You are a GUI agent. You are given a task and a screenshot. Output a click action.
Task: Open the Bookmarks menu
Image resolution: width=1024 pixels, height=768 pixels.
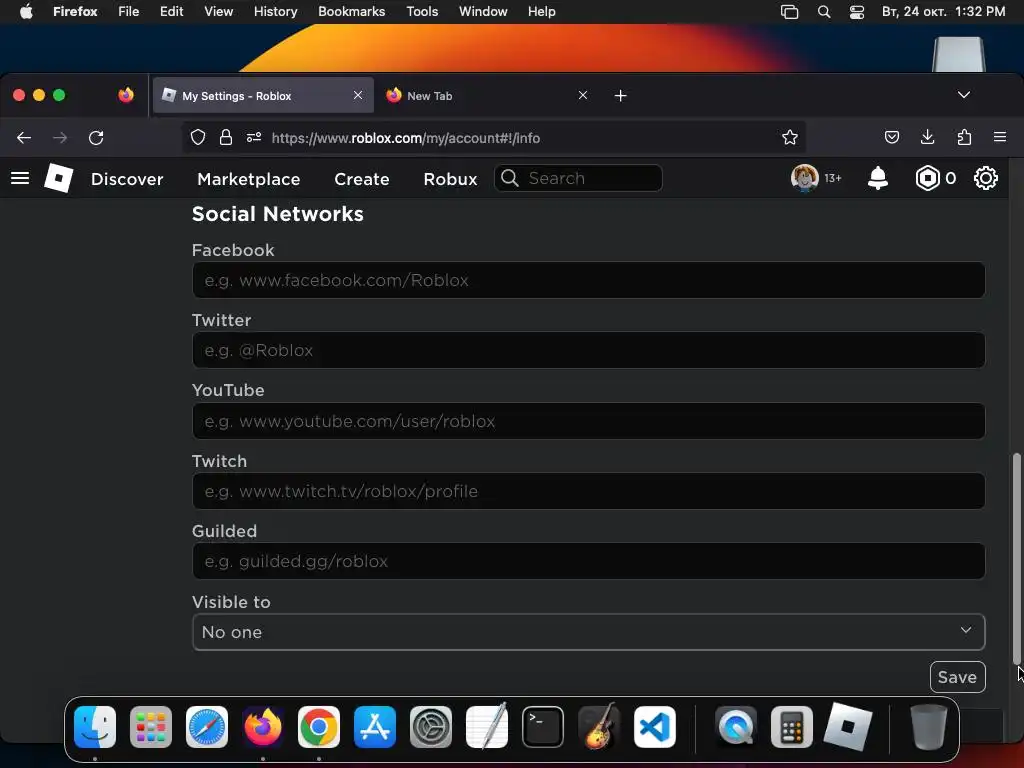[351, 12]
